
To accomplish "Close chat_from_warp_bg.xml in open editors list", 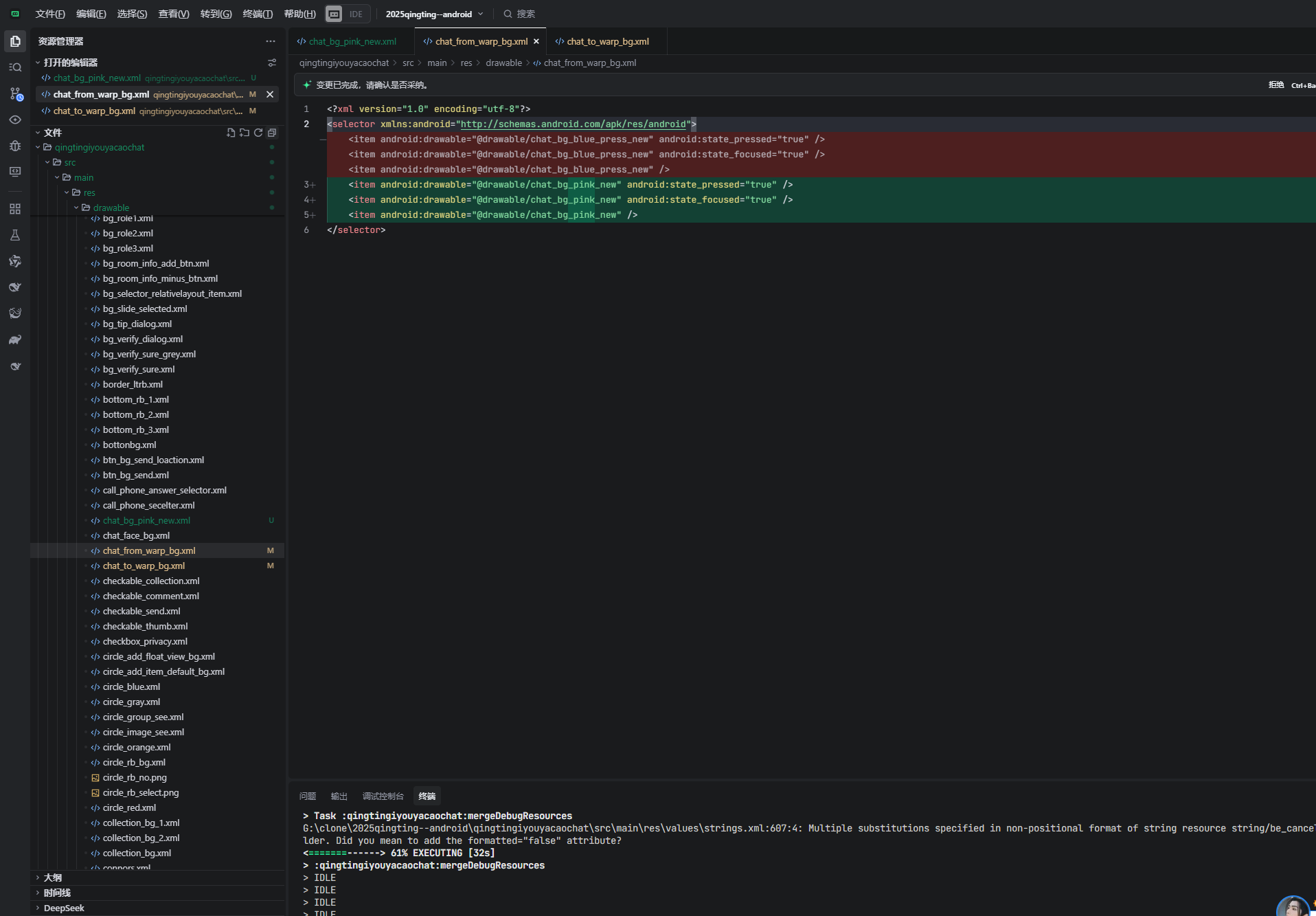I will click(x=270, y=94).
